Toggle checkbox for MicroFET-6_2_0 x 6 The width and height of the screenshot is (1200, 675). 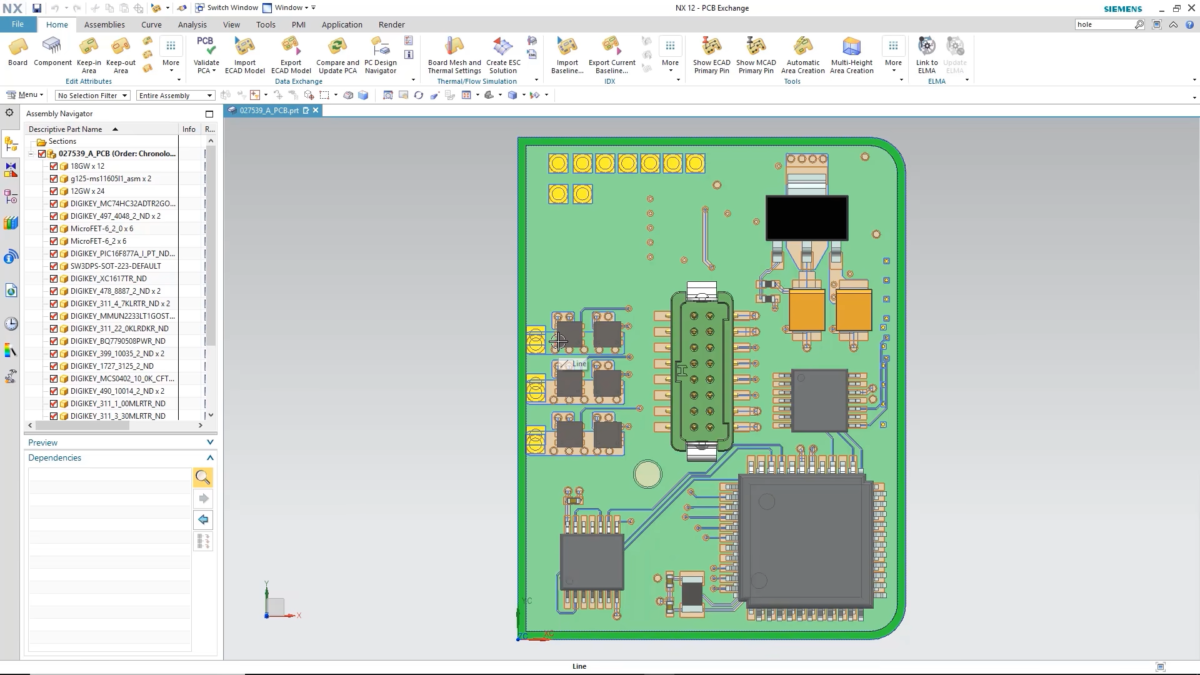[54, 228]
